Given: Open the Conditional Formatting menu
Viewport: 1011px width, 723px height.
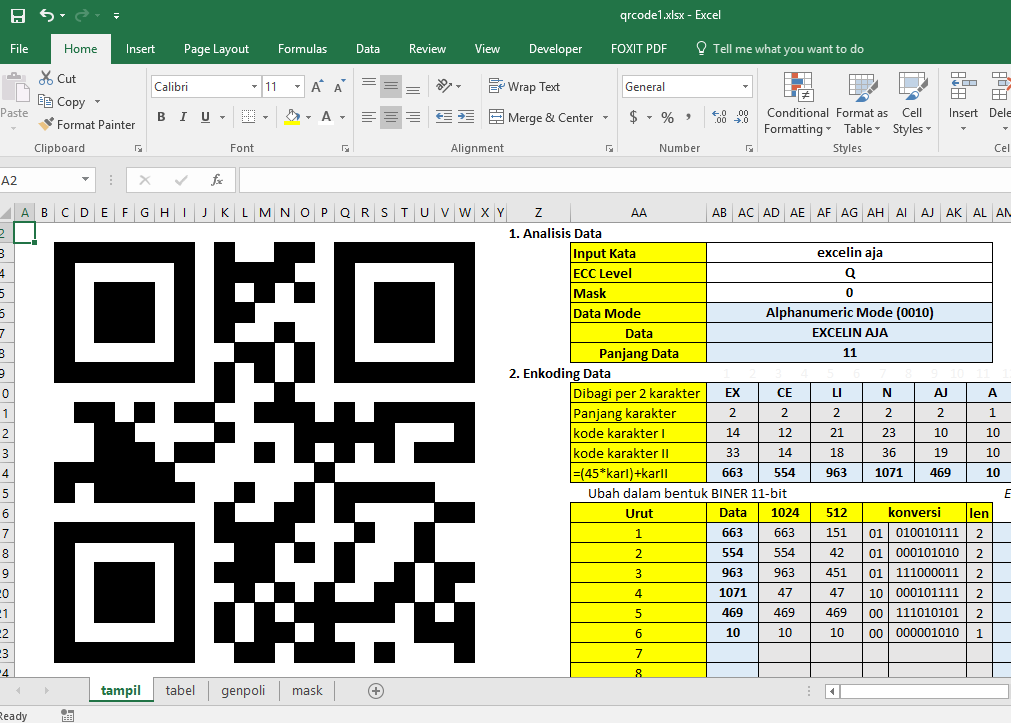Looking at the screenshot, I should tap(798, 103).
